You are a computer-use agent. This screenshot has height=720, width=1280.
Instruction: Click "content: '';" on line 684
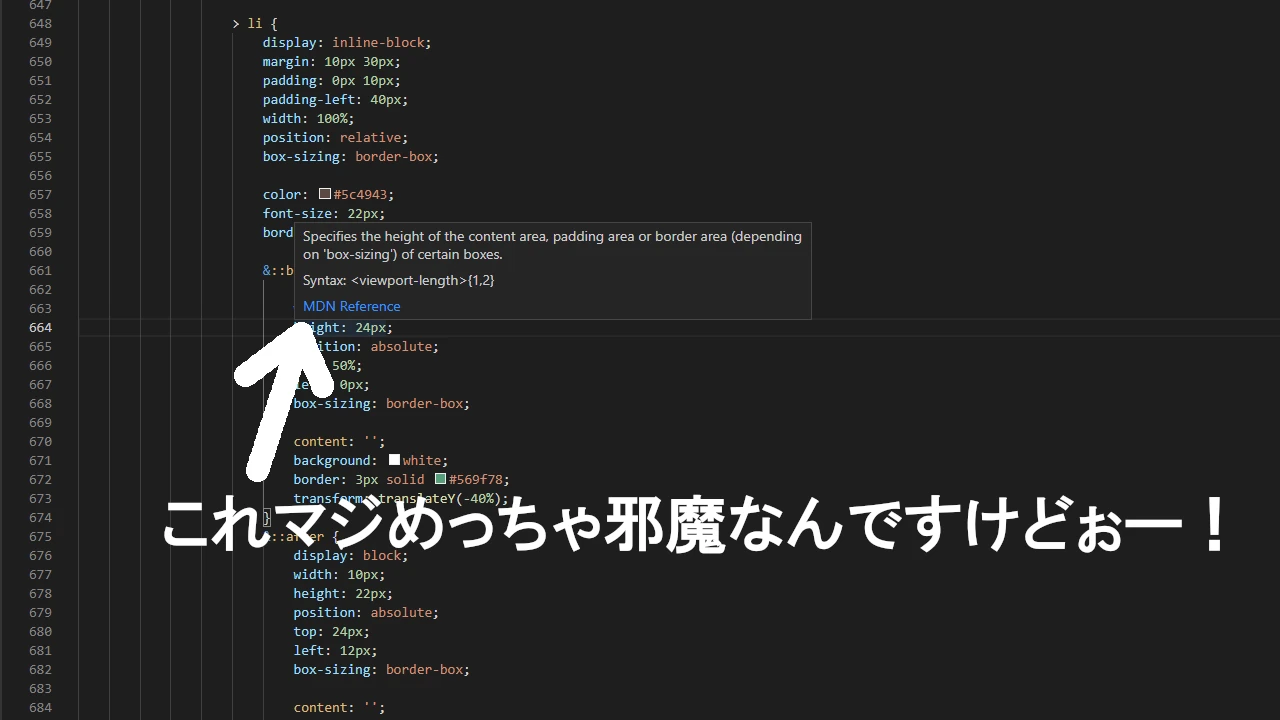click(340, 707)
